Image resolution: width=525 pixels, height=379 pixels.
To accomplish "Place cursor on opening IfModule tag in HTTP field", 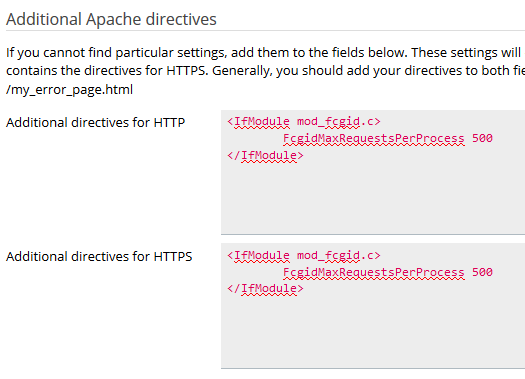I will (x=258, y=122).
